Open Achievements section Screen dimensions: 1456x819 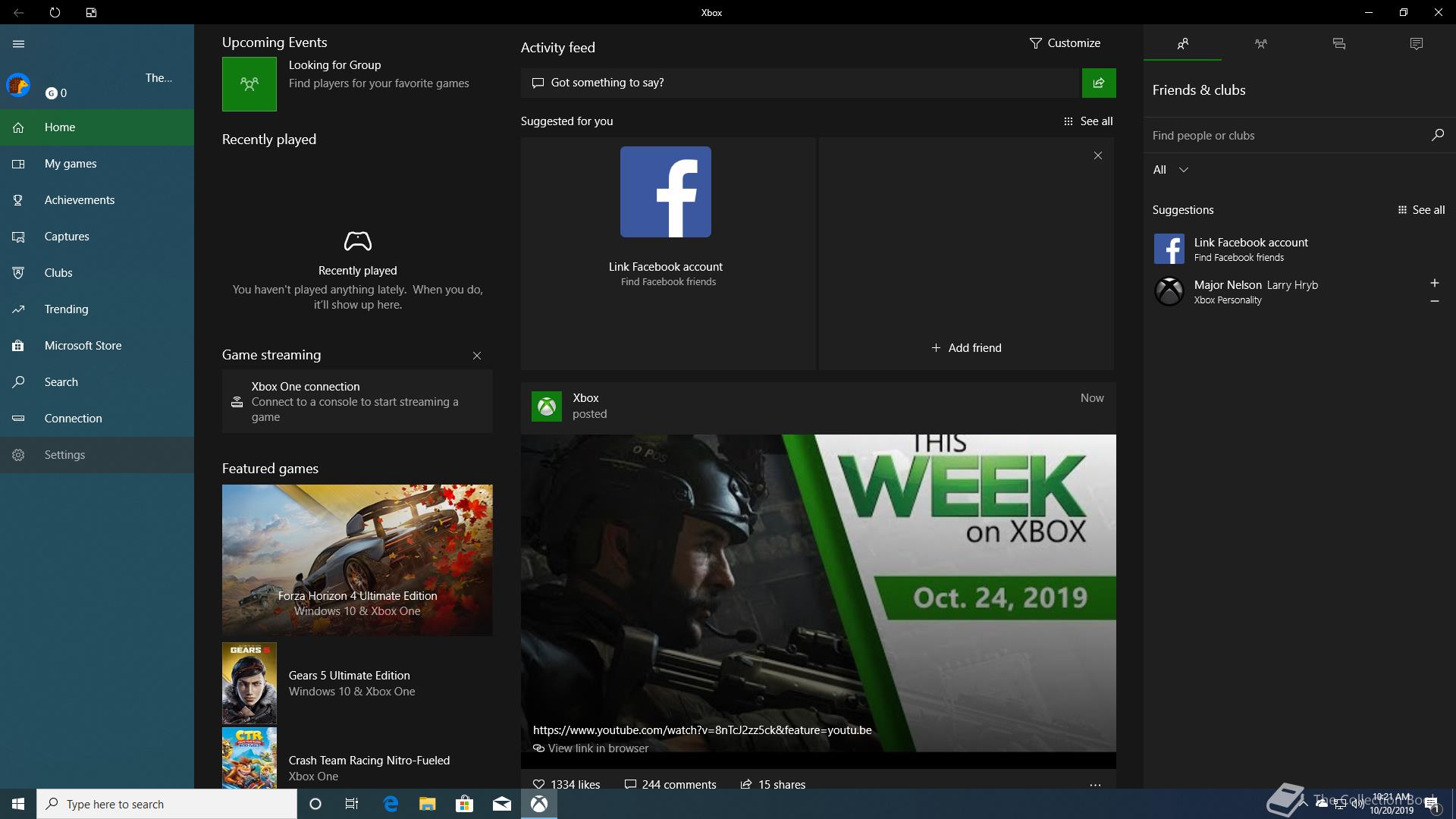click(x=97, y=200)
